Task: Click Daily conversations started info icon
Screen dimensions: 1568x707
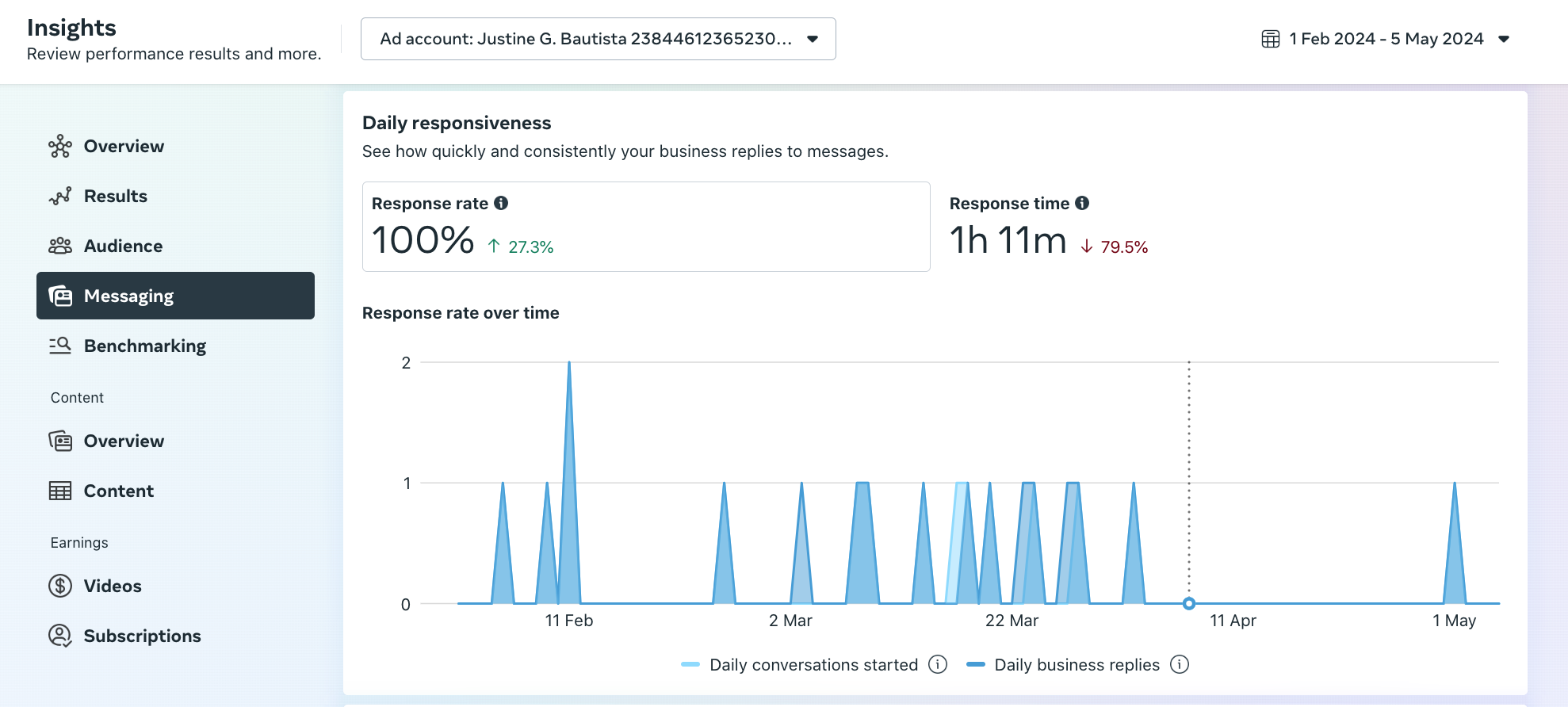Action: tap(938, 664)
